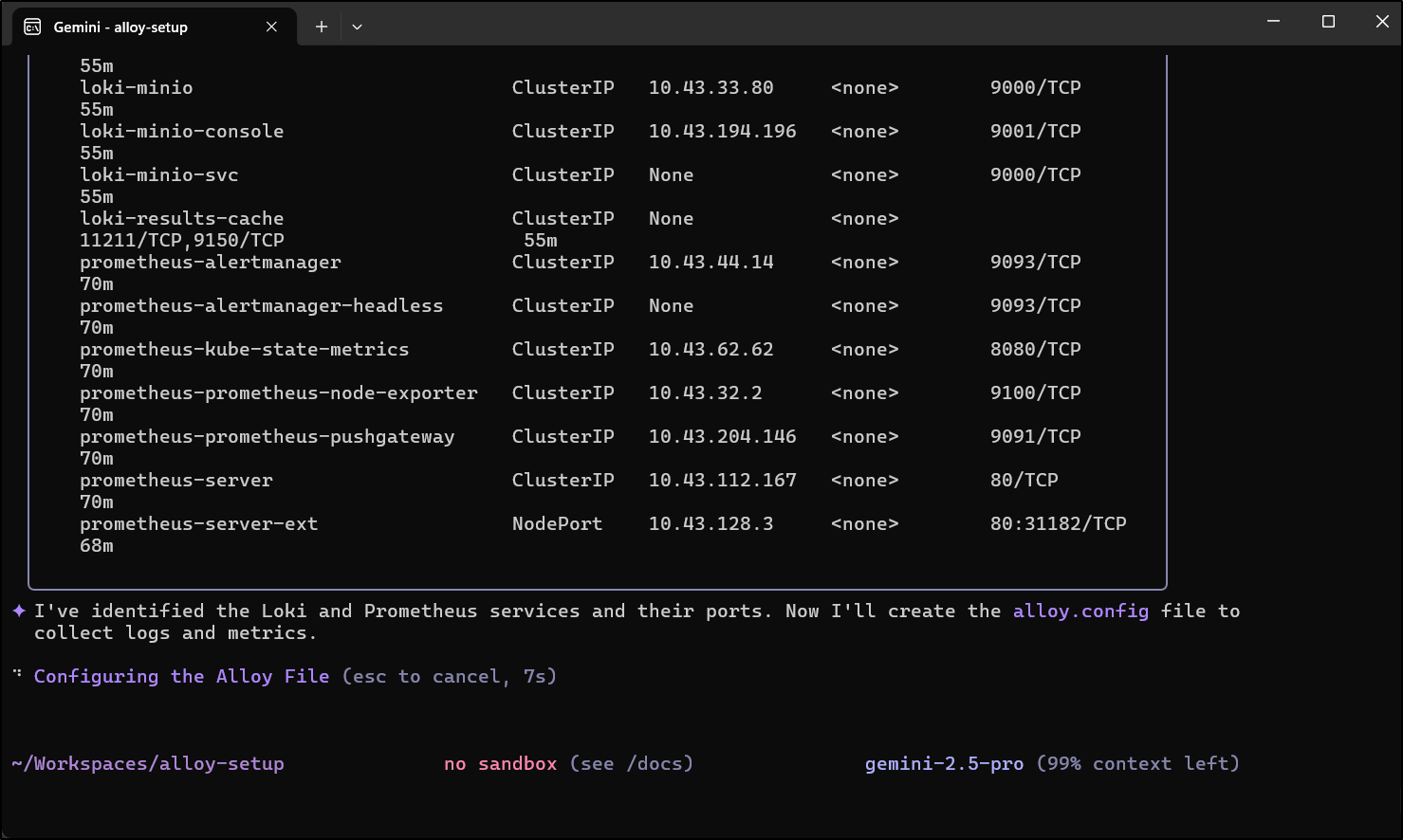Click the port 8080/TCP
Screen dimensions: 1403x840
pyautogui.click(x=1036, y=350)
